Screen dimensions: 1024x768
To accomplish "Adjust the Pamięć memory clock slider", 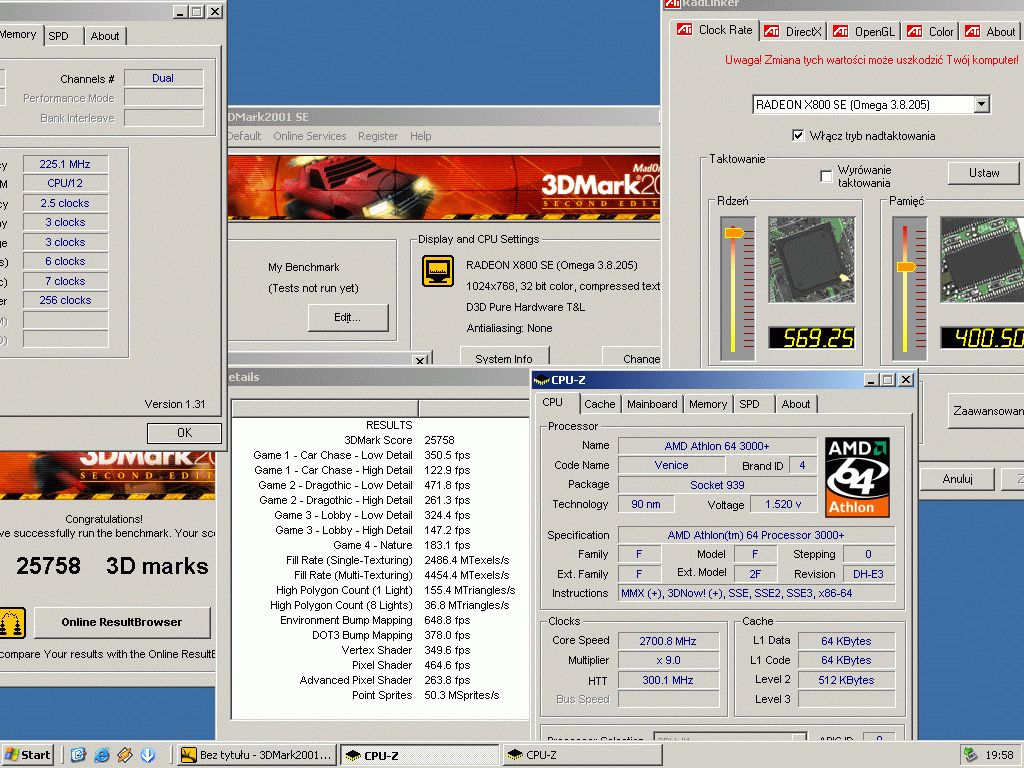I will click(906, 266).
